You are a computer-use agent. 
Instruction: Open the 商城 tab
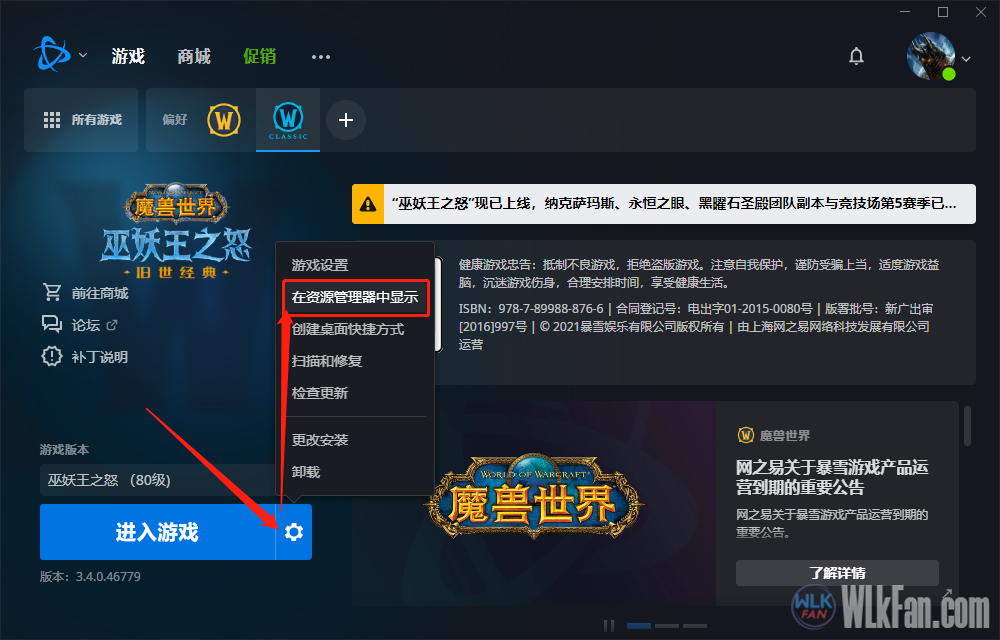pyautogui.click(x=194, y=56)
